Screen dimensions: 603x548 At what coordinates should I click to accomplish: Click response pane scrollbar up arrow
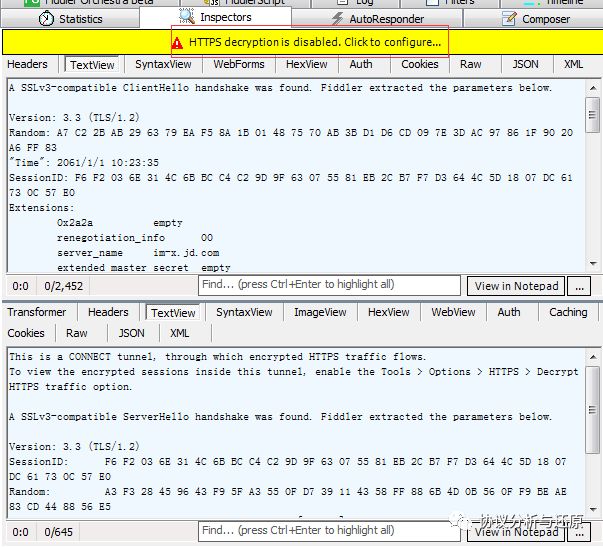click(593, 357)
